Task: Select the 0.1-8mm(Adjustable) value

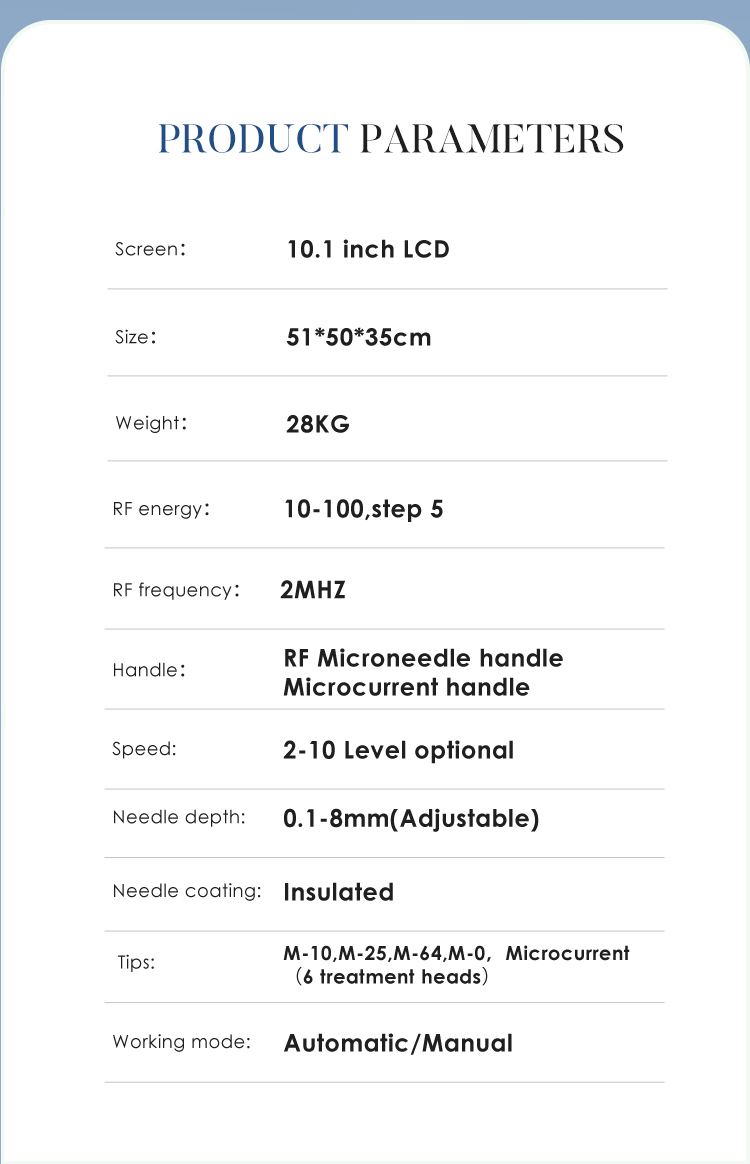Action: 411,819
